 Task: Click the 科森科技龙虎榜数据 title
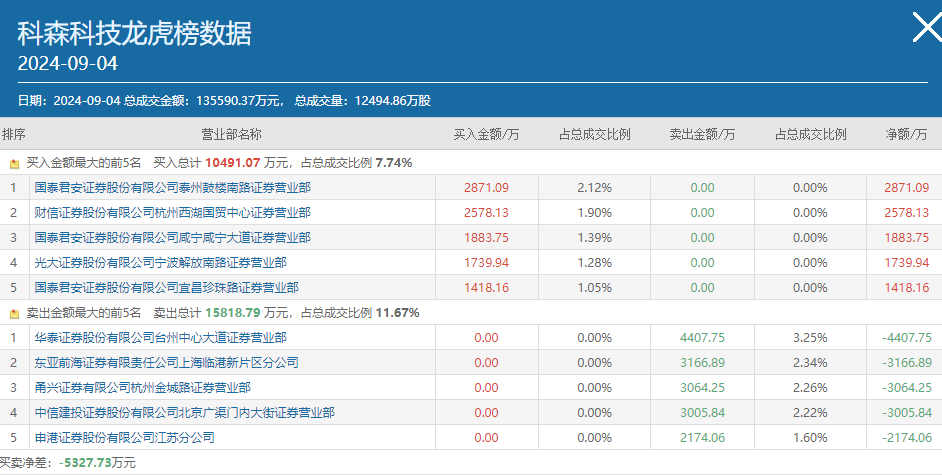click(134, 34)
